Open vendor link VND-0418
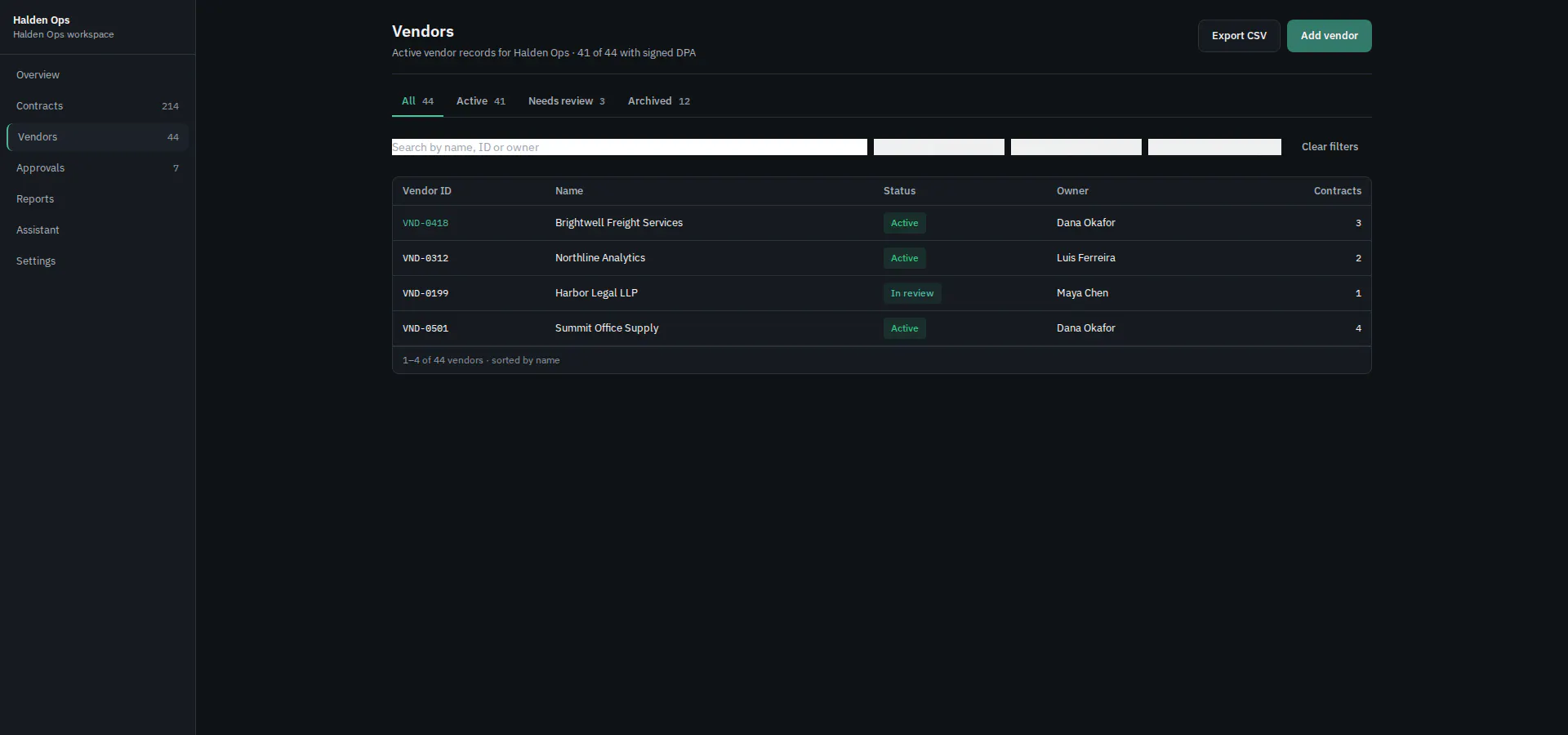Screen dimensions: 1568x735 tap(425, 223)
